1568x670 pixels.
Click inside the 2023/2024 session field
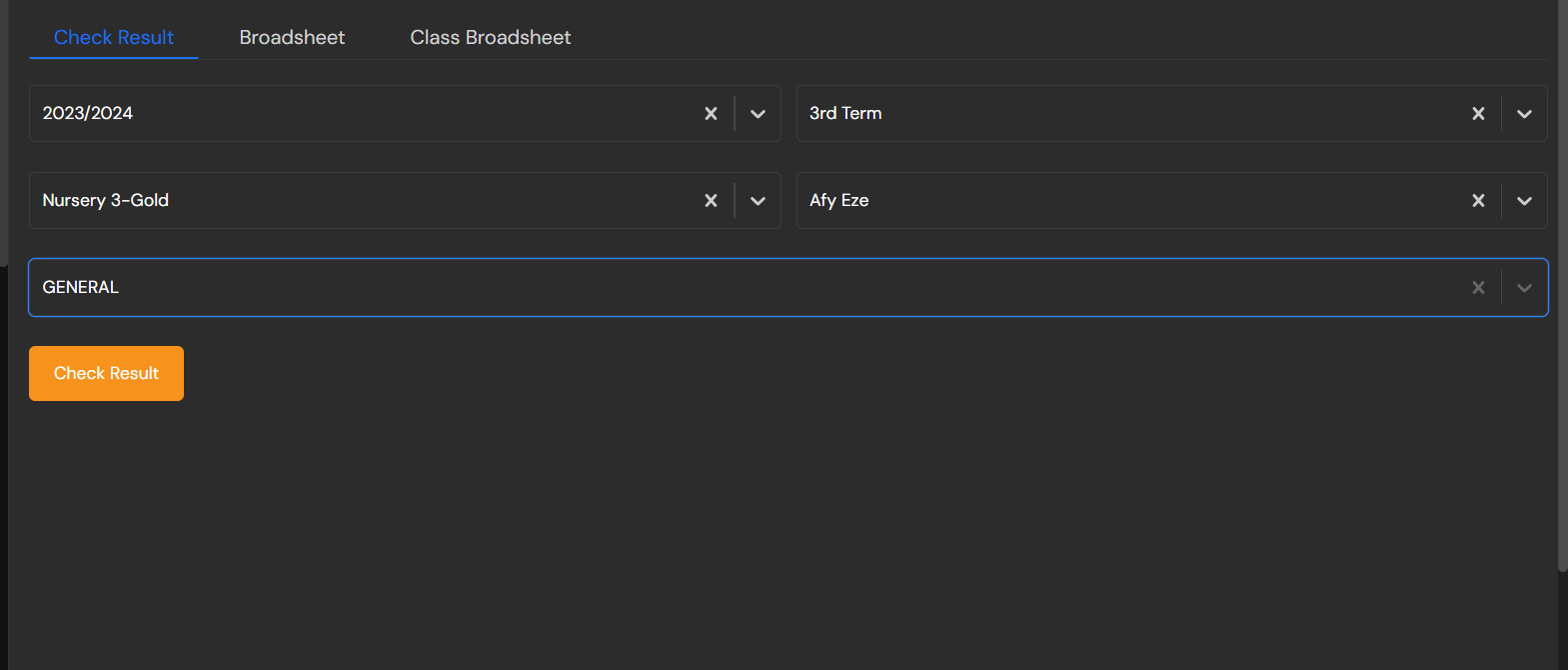click(x=360, y=114)
